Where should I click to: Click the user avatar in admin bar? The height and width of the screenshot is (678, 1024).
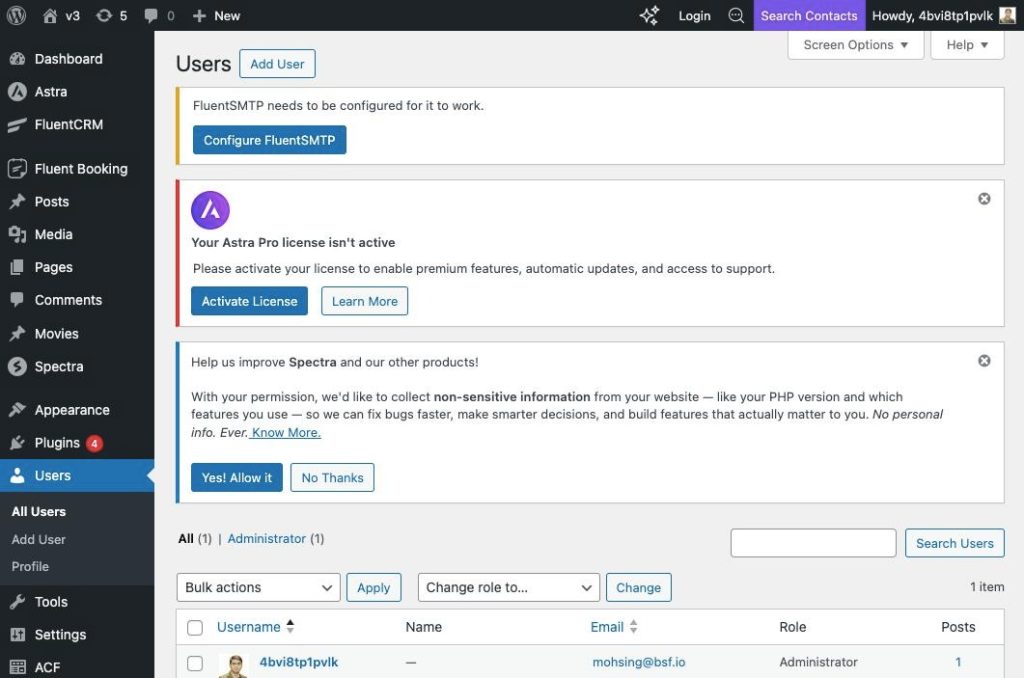1008,15
